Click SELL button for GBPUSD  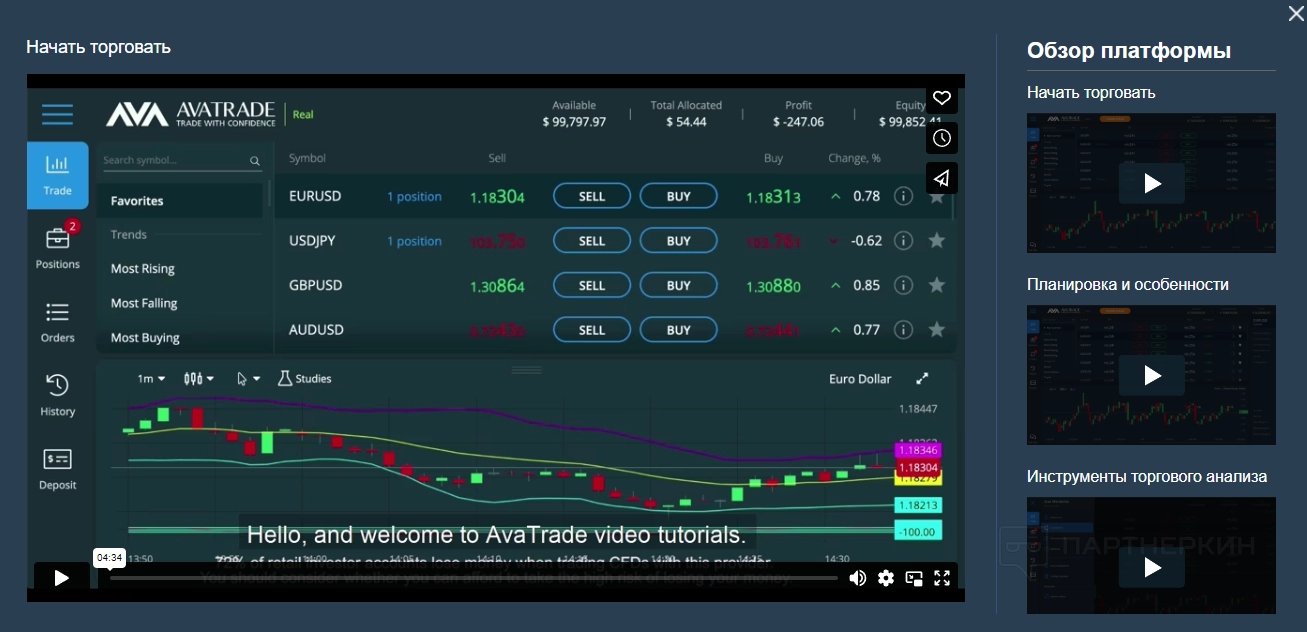click(592, 285)
